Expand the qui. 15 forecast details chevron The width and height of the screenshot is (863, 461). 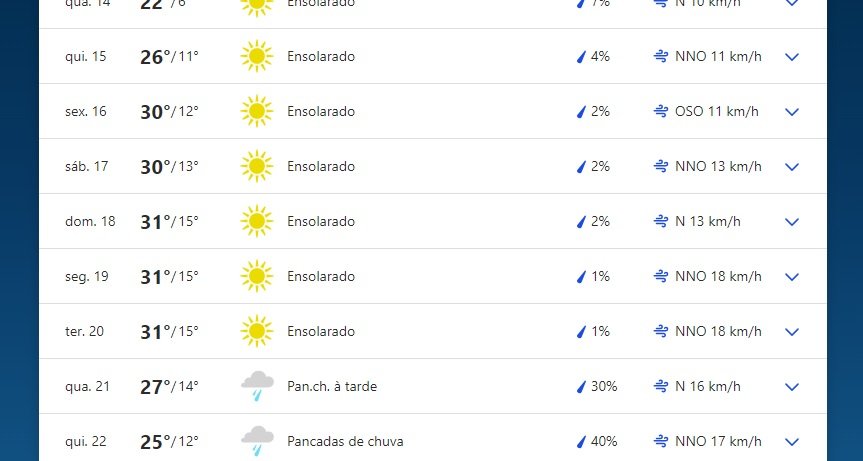[x=791, y=57]
